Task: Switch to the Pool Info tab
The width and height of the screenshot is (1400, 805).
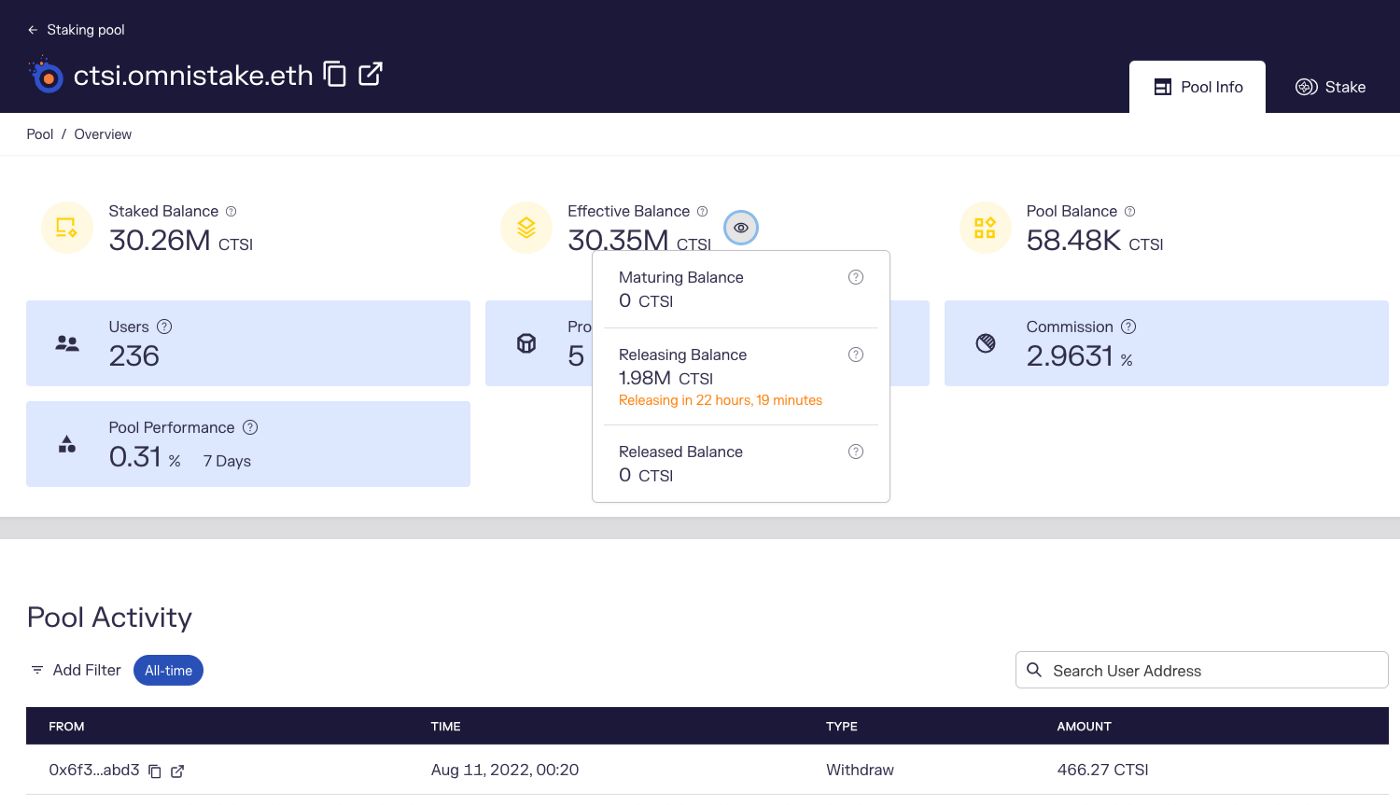Action: pos(1197,87)
